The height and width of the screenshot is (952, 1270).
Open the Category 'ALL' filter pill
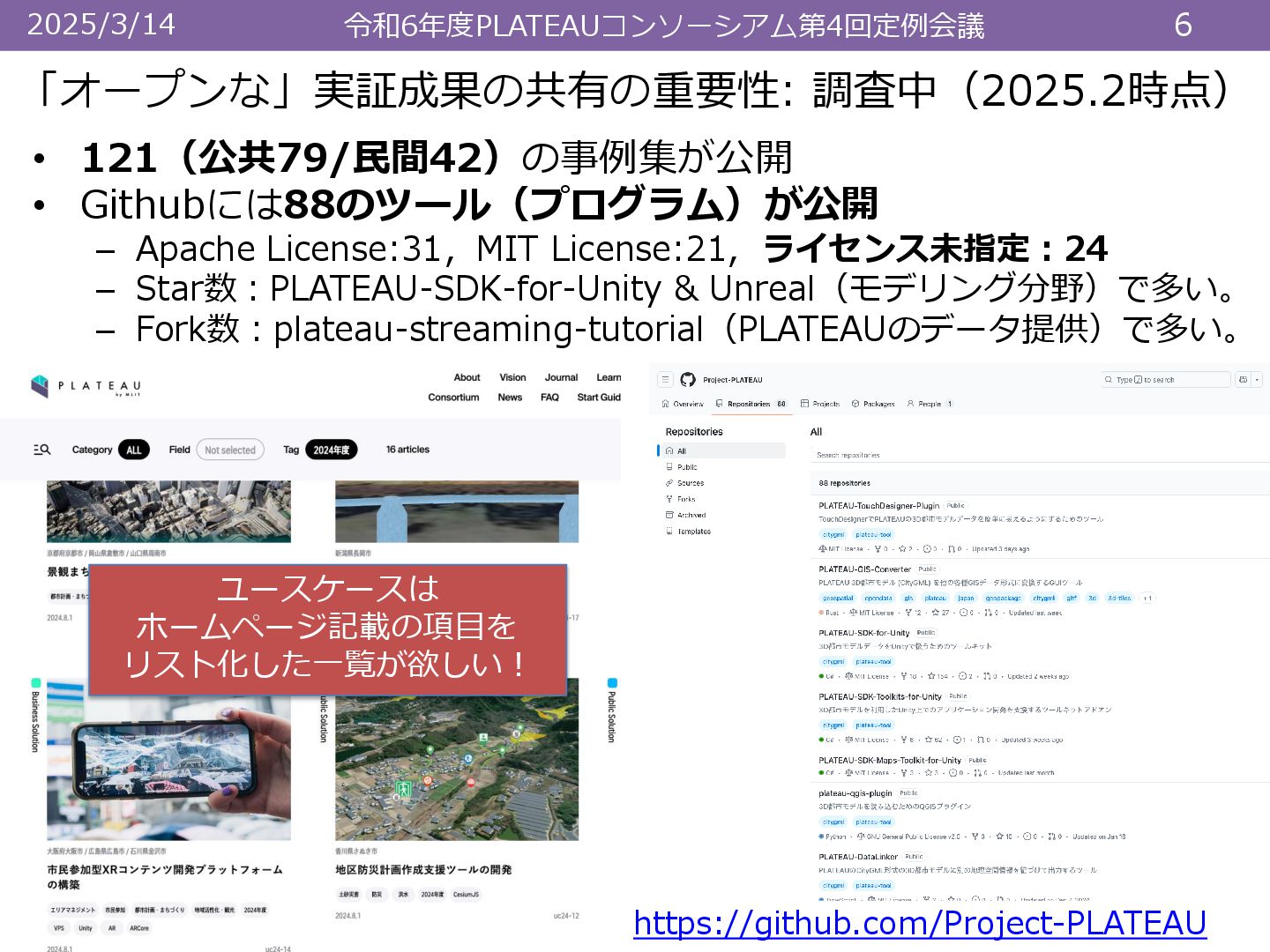(x=133, y=450)
